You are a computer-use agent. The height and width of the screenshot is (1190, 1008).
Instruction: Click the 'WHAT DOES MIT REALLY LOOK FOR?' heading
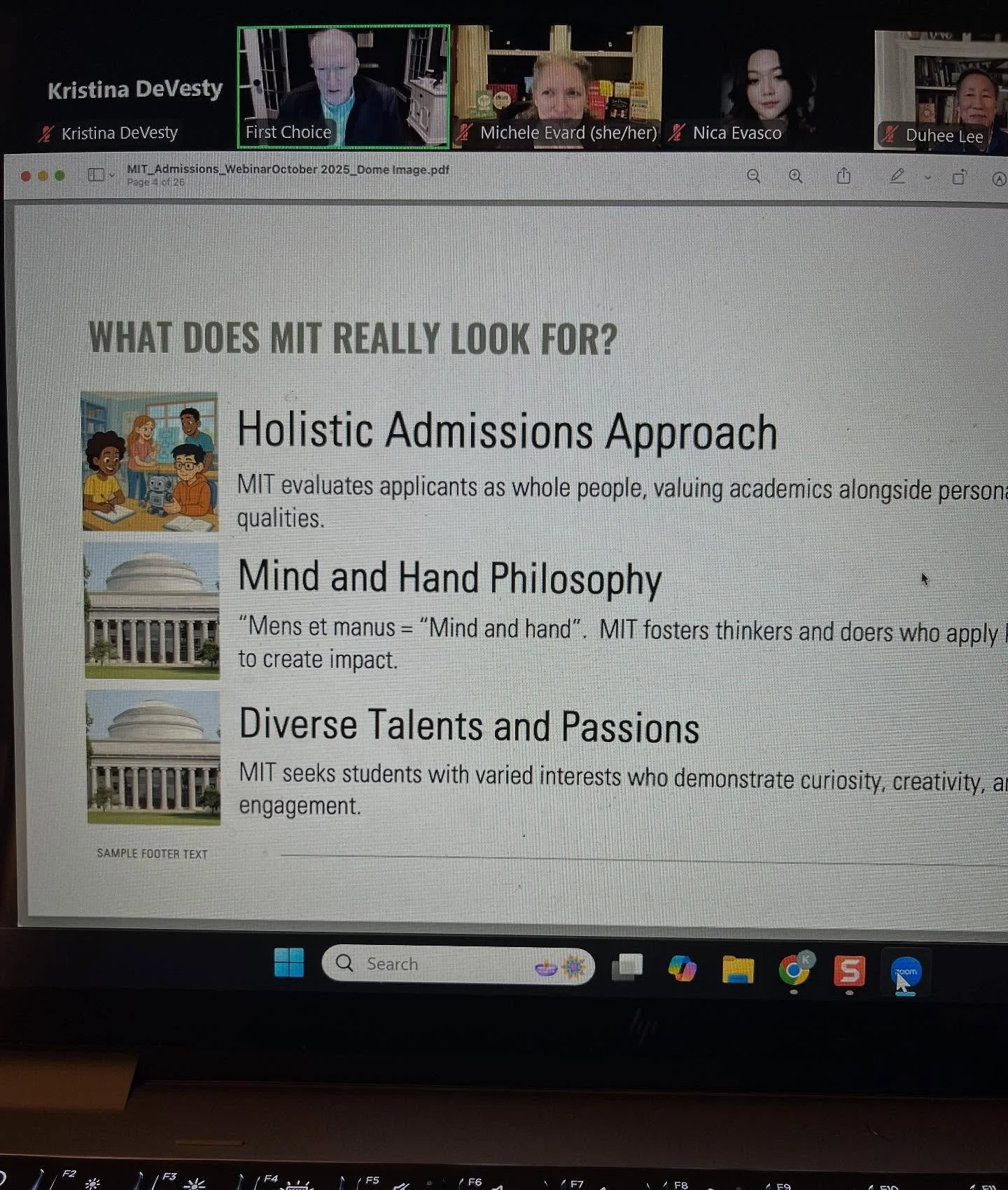(x=353, y=338)
